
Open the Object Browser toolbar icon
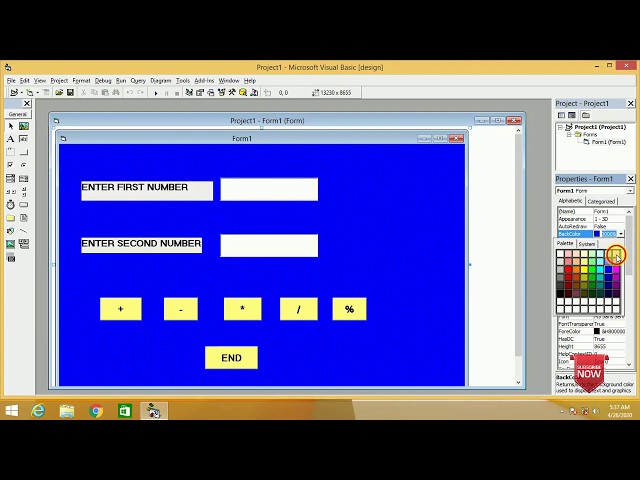221,93
